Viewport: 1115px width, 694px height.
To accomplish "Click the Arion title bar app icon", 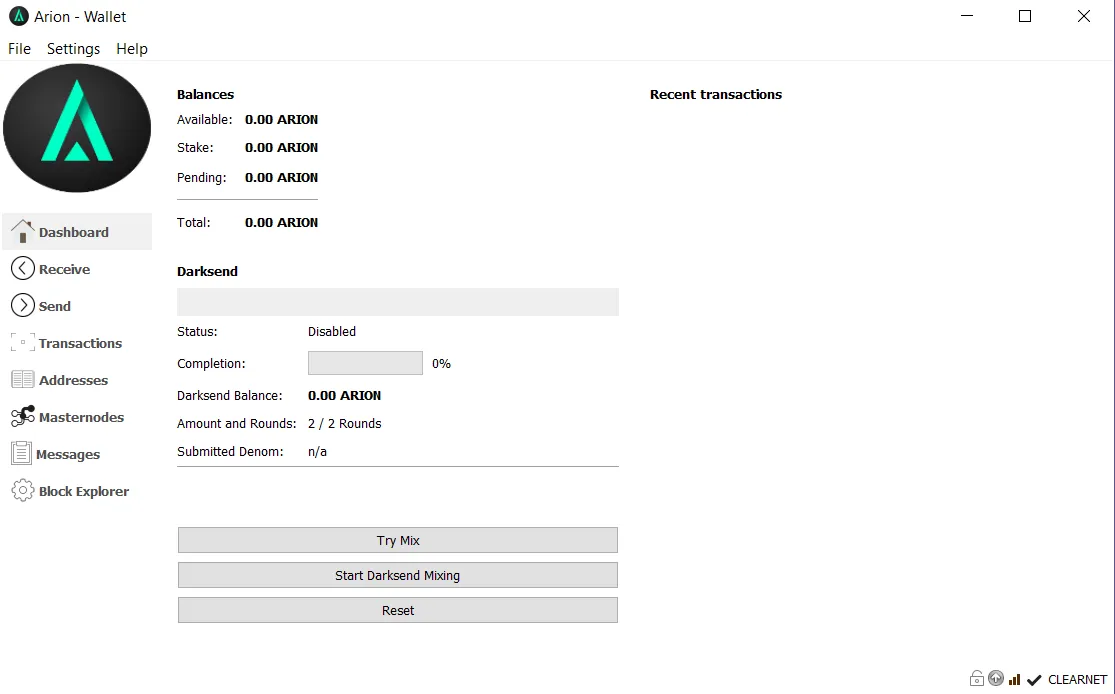I will click(x=18, y=16).
